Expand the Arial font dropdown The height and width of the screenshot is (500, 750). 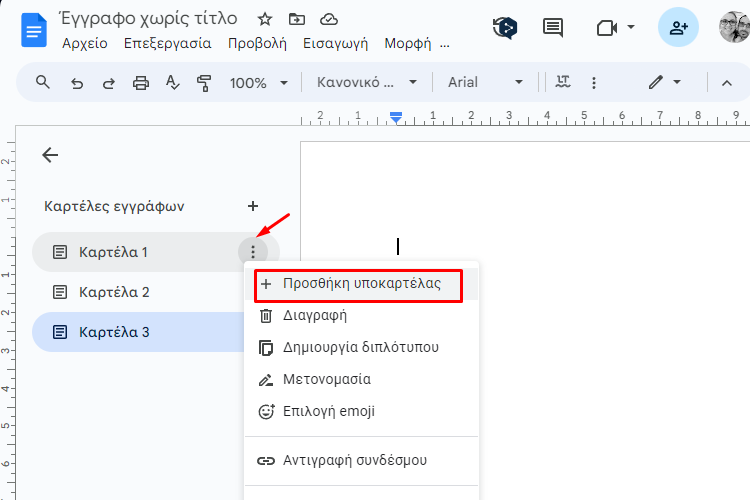coord(485,82)
